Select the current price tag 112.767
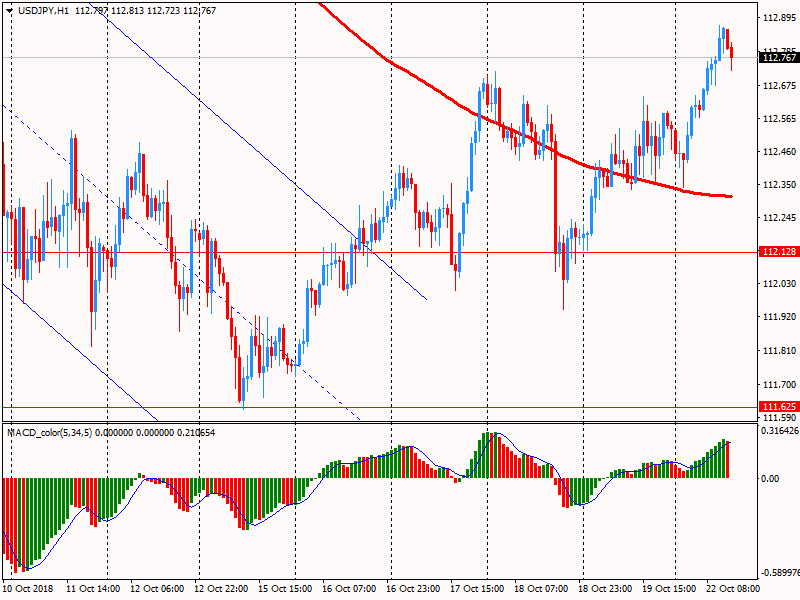The width and height of the screenshot is (800, 600). pos(779,58)
